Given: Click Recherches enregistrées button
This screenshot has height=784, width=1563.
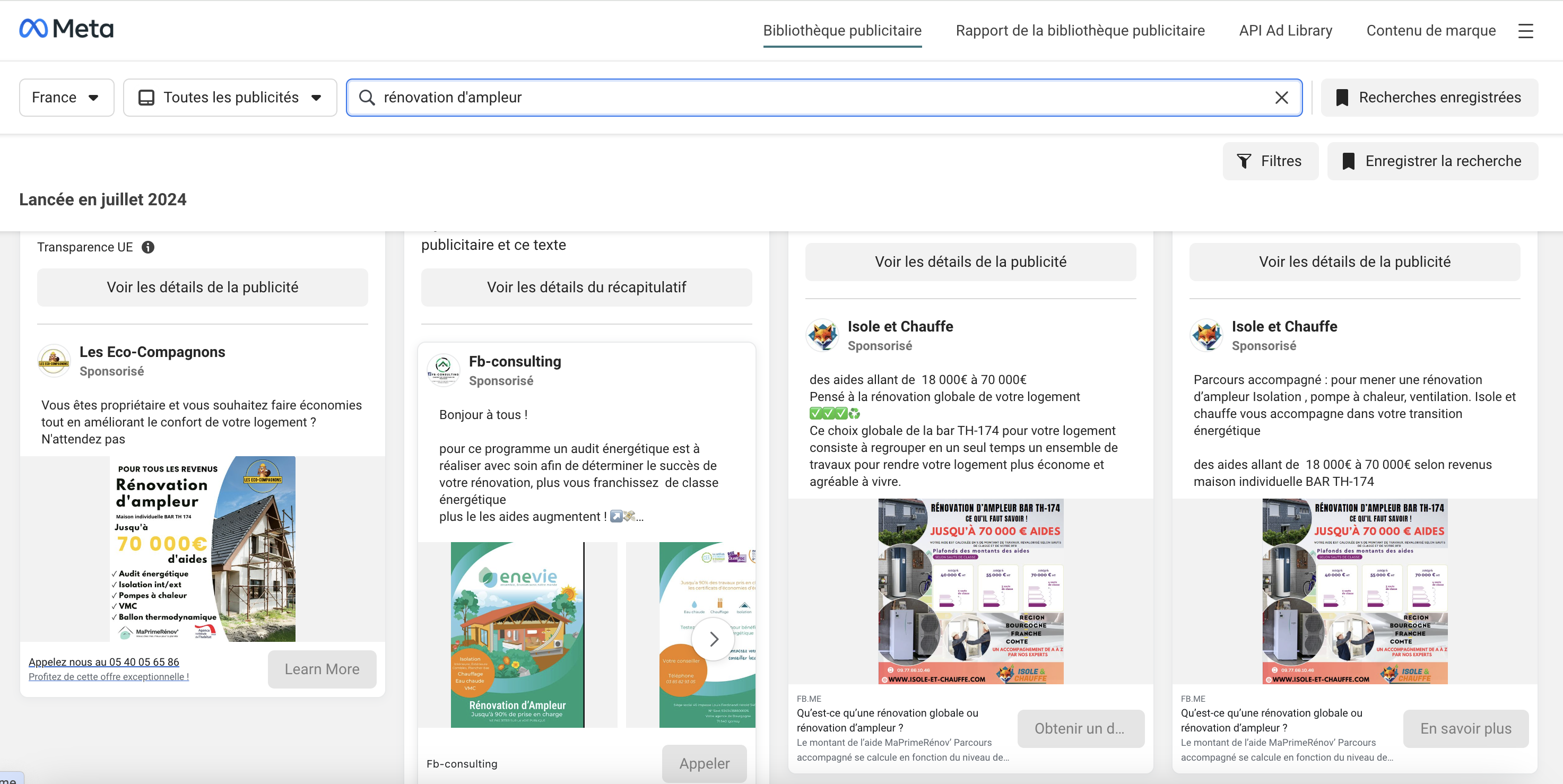Looking at the screenshot, I should [x=1429, y=98].
